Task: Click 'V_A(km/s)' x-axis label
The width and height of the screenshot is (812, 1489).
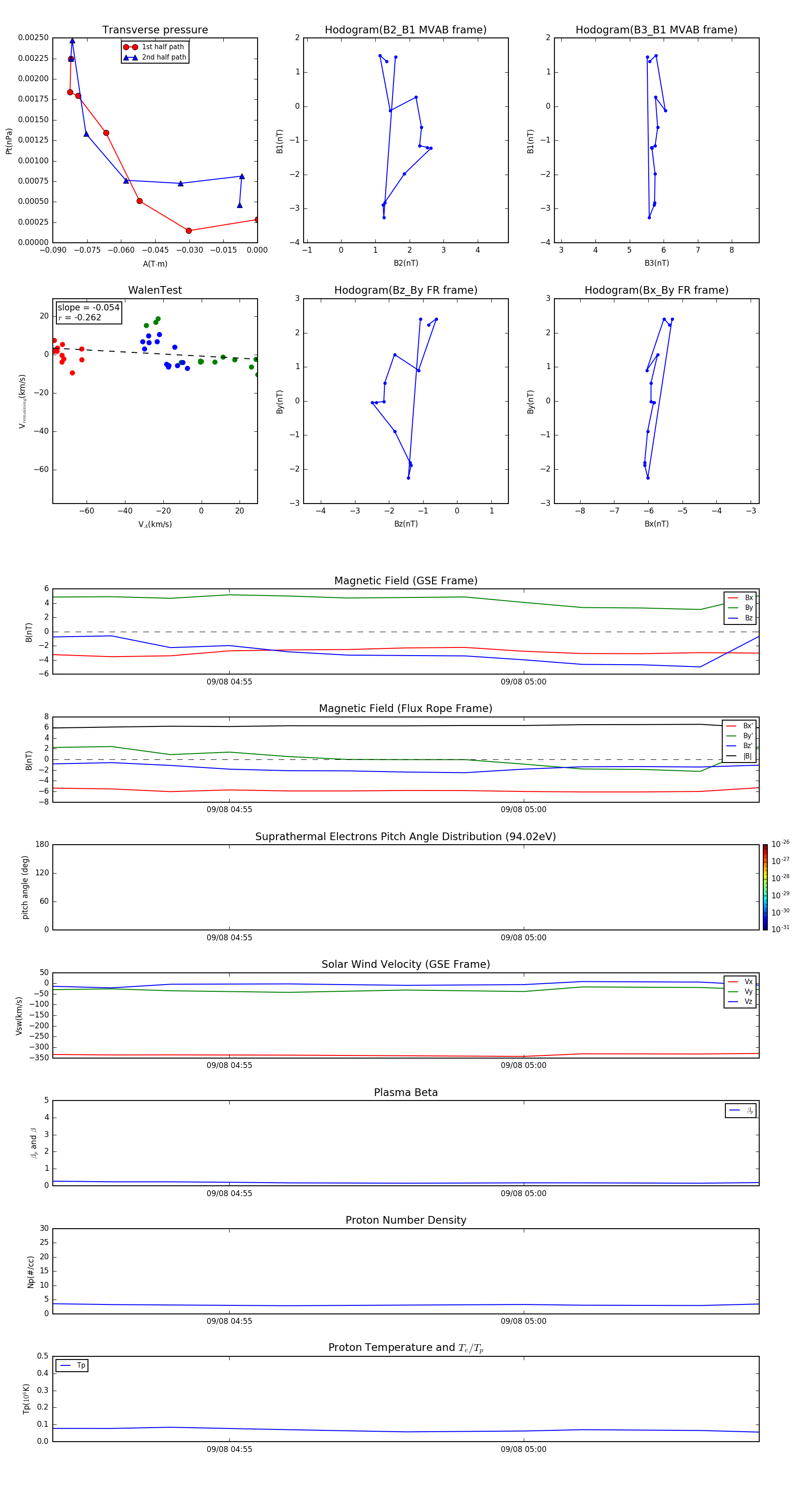Action: point(155,524)
